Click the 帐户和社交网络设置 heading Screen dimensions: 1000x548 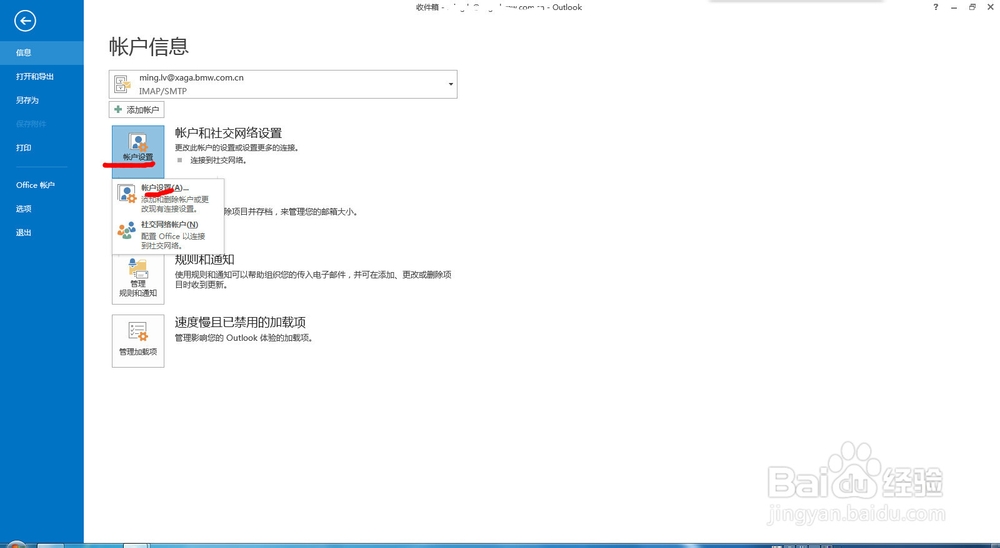pos(228,133)
